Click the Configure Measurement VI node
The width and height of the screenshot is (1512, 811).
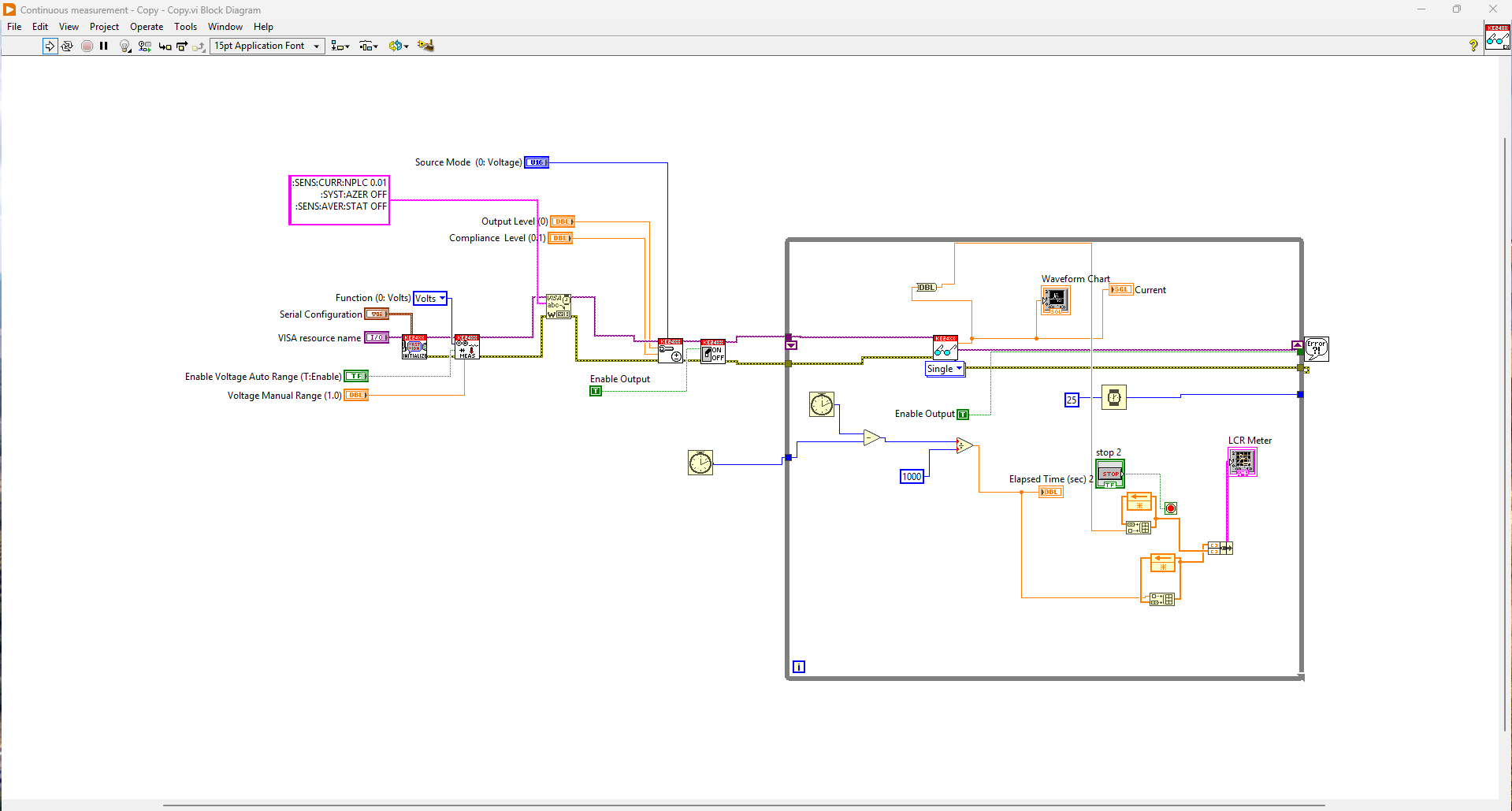[466, 347]
